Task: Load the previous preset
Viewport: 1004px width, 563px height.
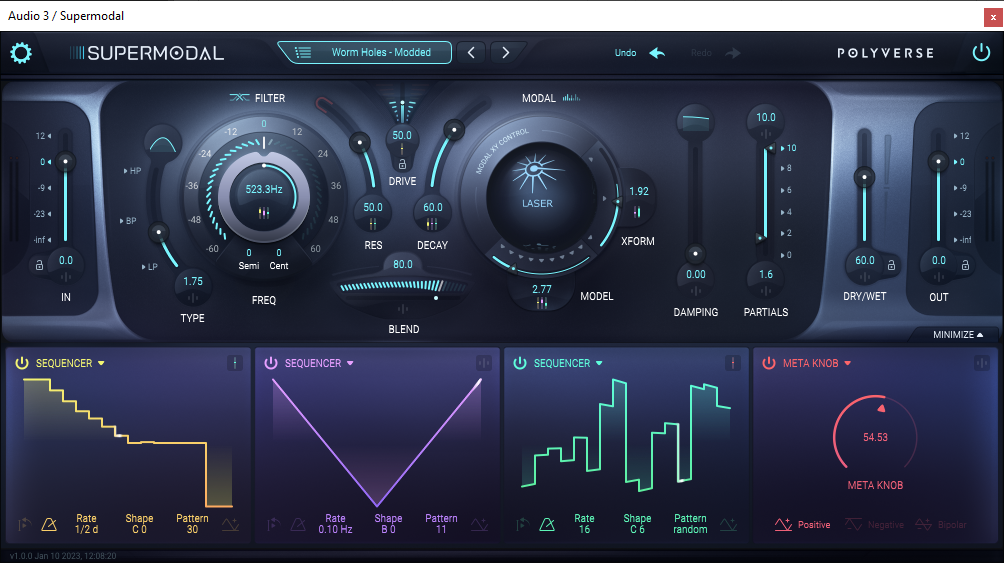Action: 471,53
